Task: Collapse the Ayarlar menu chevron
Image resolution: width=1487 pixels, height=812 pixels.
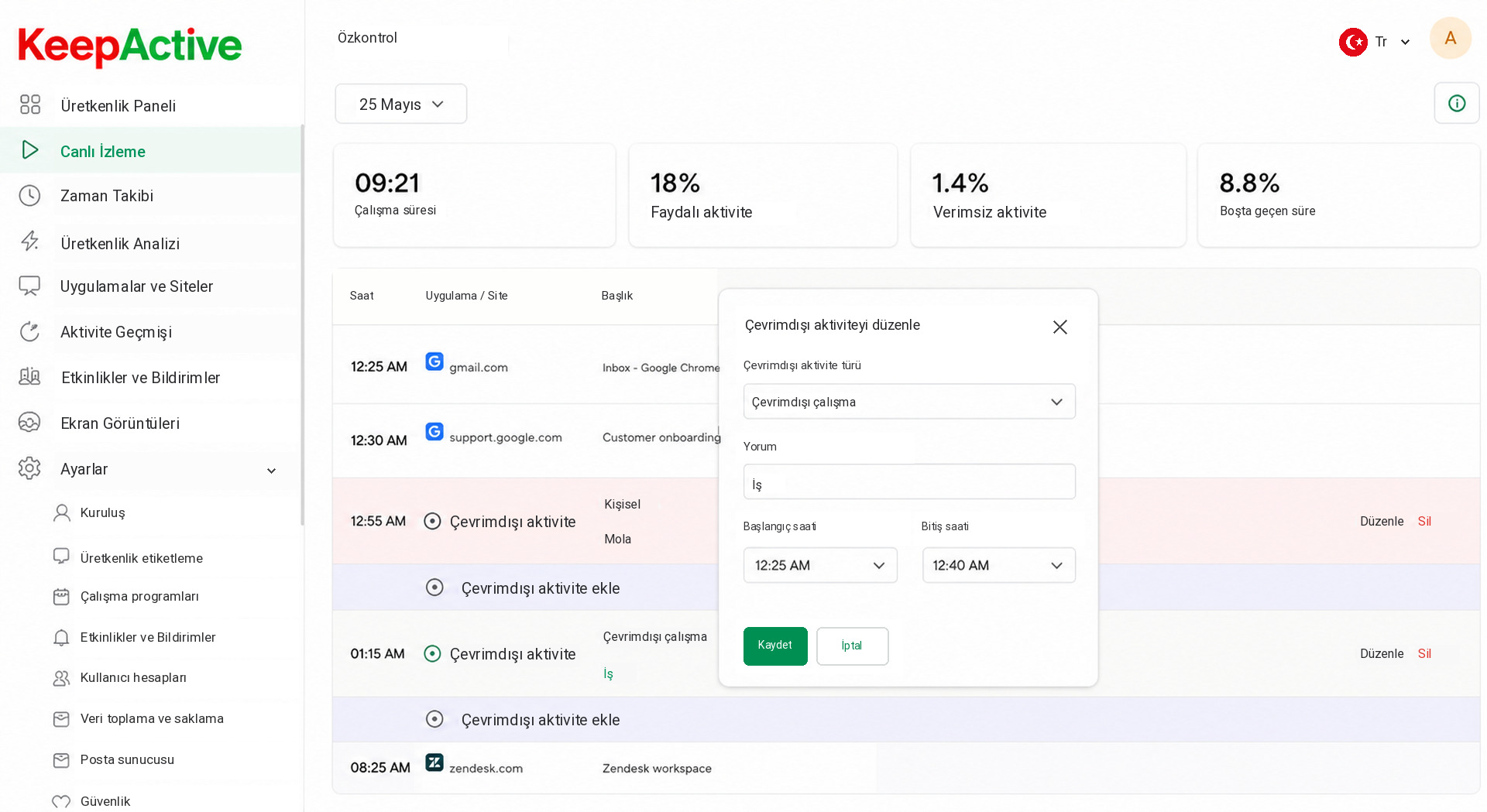Action: click(x=271, y=471)
